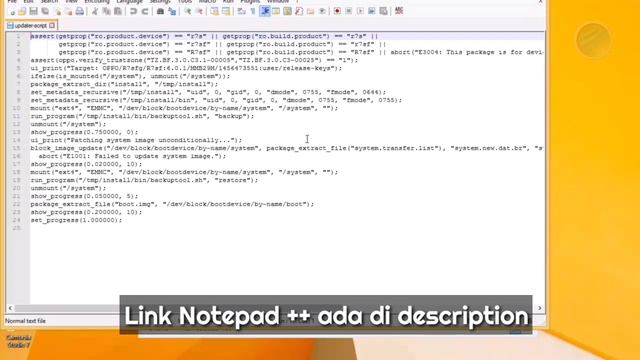
Task: Toggle synchronize vertical scrolling icon
Action: [x=214, y=11]
